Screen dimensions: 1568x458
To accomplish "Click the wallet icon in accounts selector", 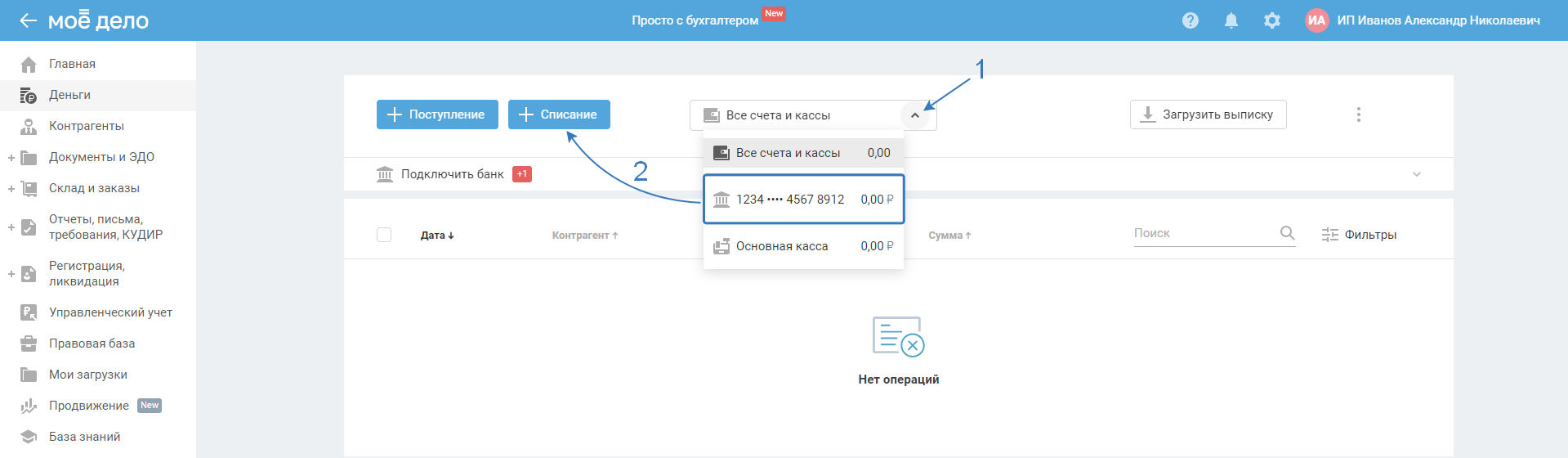I will click(712, 115).
